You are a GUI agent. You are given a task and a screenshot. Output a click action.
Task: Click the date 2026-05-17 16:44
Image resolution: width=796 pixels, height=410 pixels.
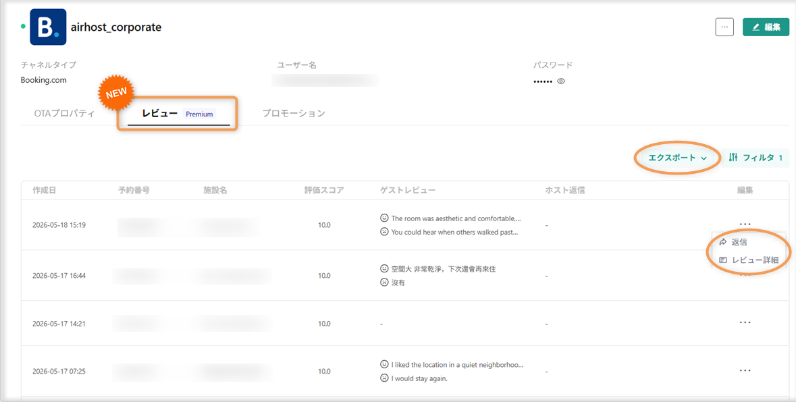click(59, 276)
